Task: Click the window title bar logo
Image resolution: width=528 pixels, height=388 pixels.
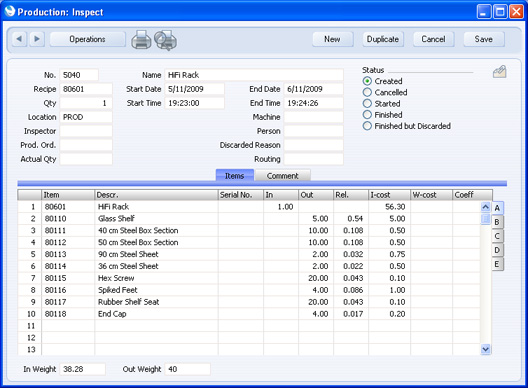Action: [10, 11]
